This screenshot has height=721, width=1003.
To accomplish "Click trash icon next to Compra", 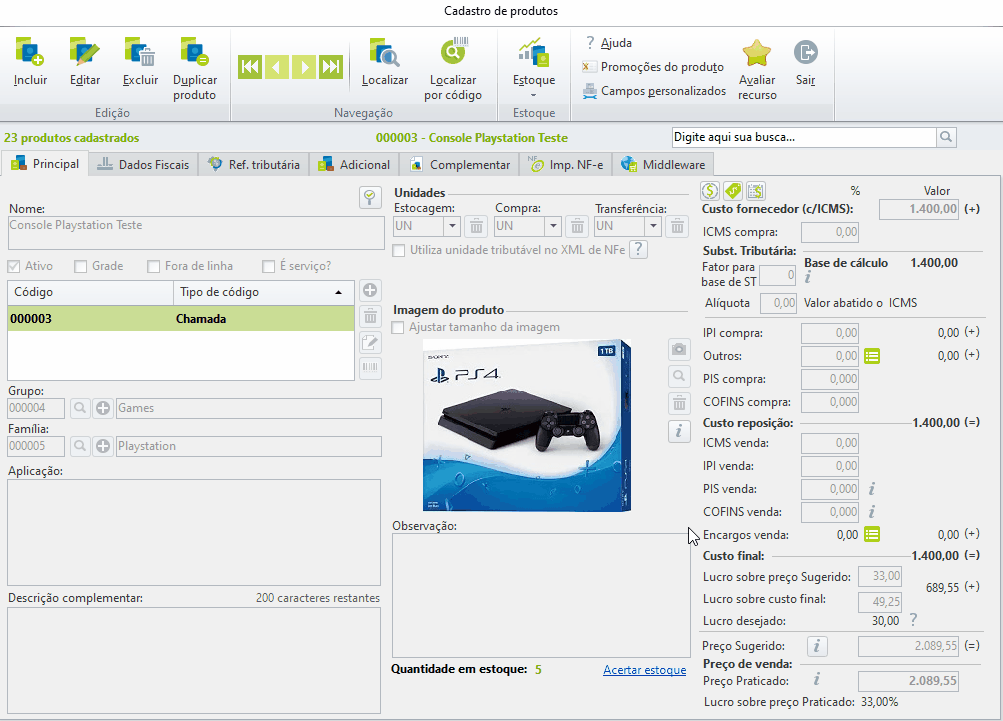I will coord(577,226).
